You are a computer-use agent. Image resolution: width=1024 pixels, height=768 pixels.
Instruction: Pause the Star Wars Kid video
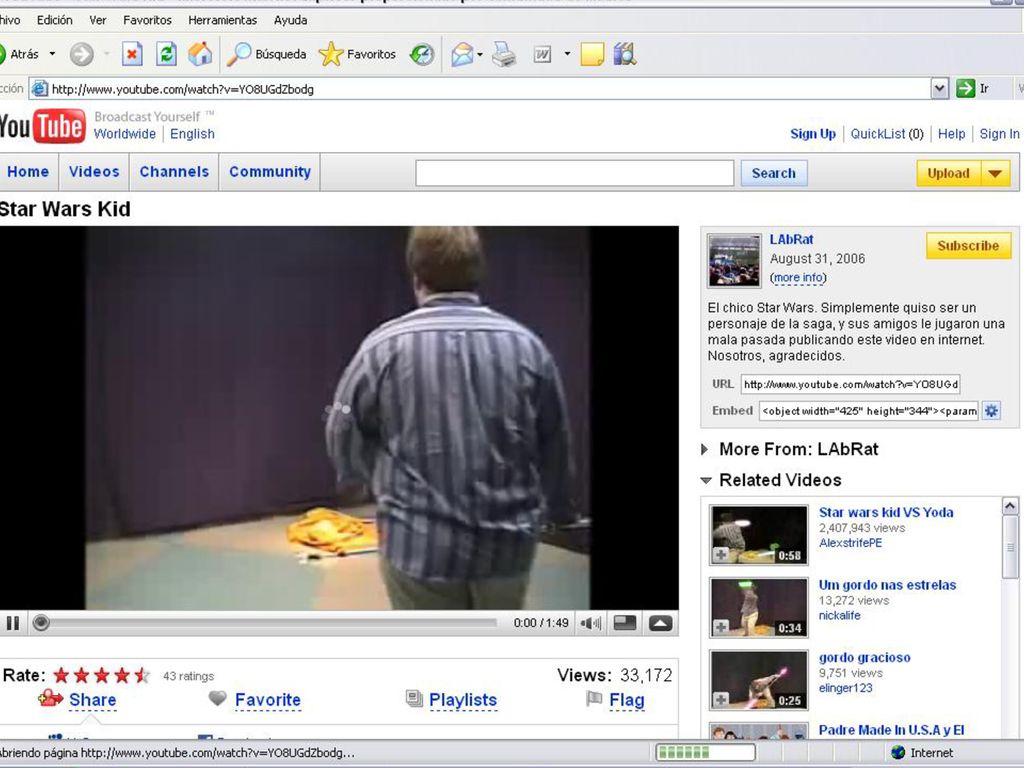point(12,623)
